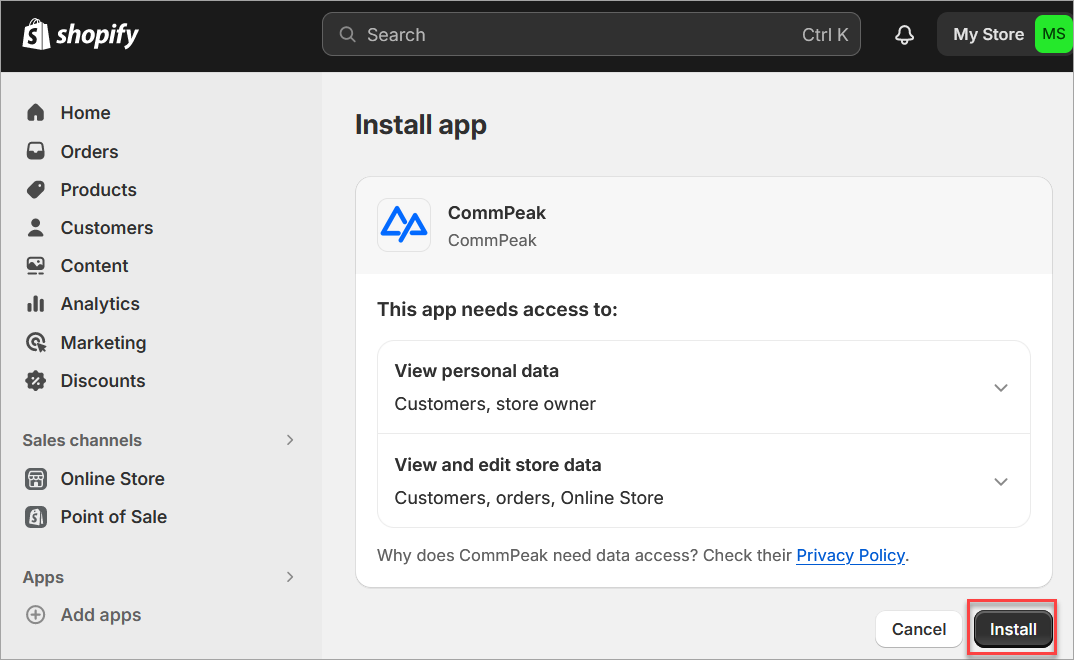The height and width of the screenshot is (660, 1074).
Task: Open Online Store sales channel
Action: [112, 479]
